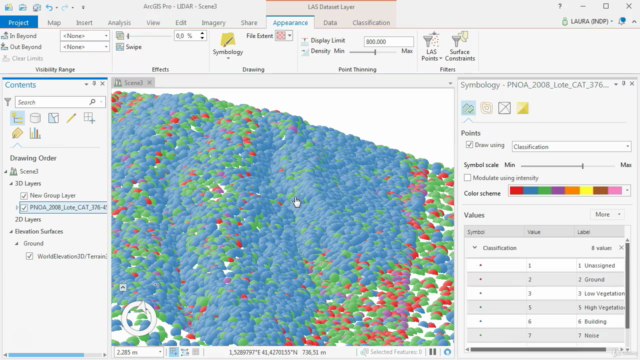Open the Project tab
The image size is (640, 360).
19,22
